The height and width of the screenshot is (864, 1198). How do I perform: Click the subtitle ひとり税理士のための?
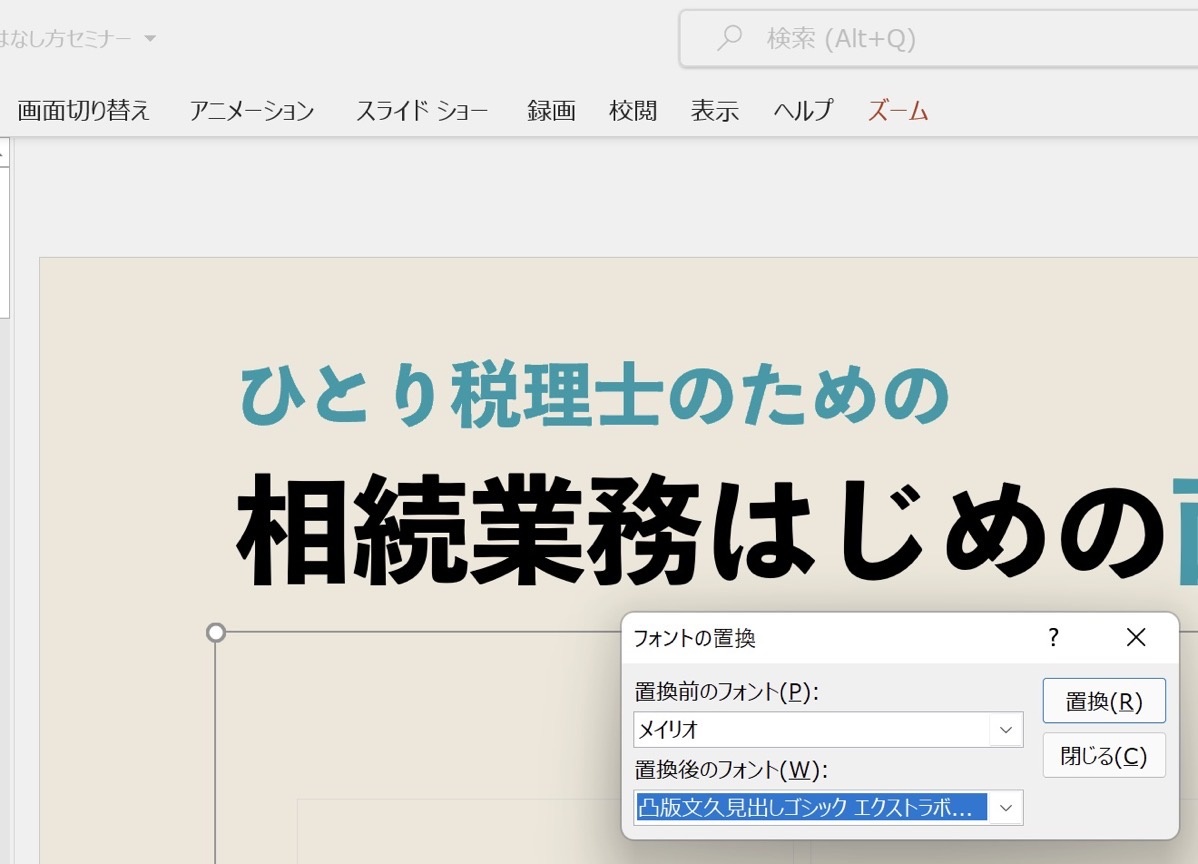click(594, 396)
